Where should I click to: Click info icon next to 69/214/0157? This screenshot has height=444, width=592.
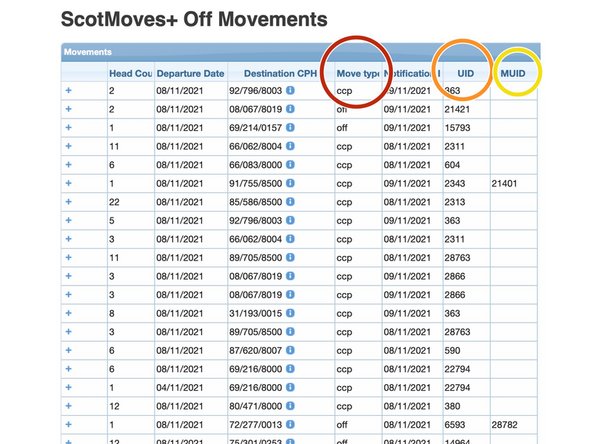290,127
